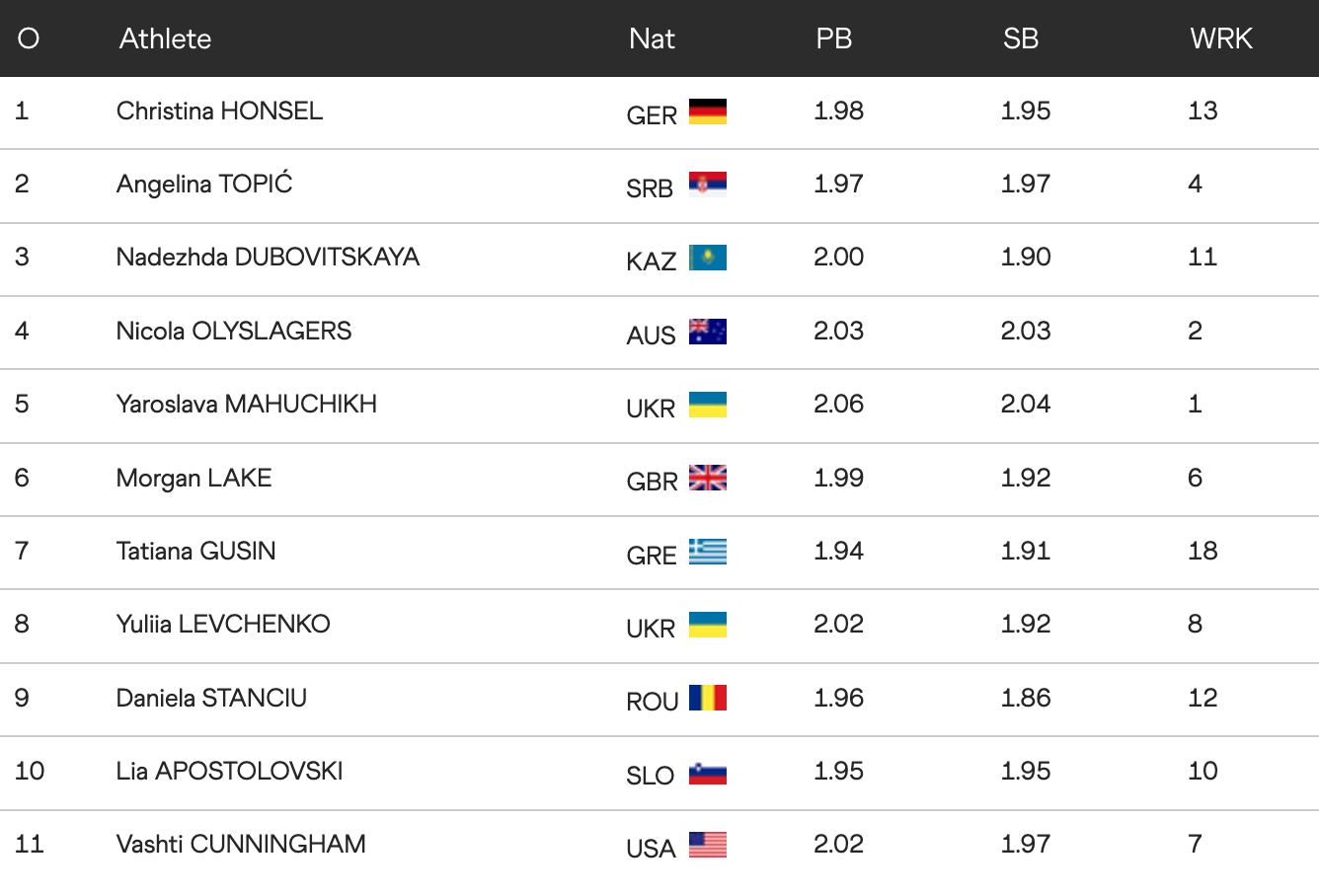
Task: Sort by the WRK column header
Action: 1220,38
